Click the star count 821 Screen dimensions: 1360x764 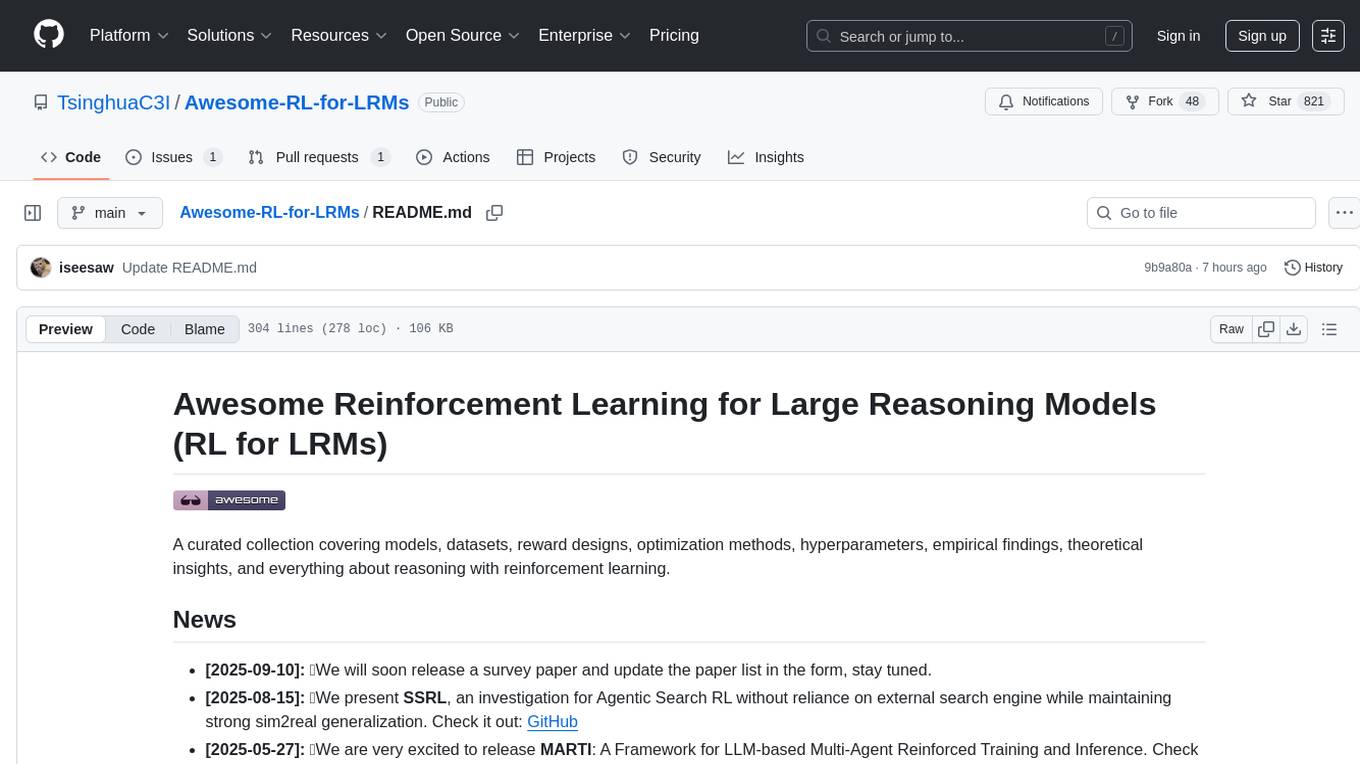(x=1314, y=102)
